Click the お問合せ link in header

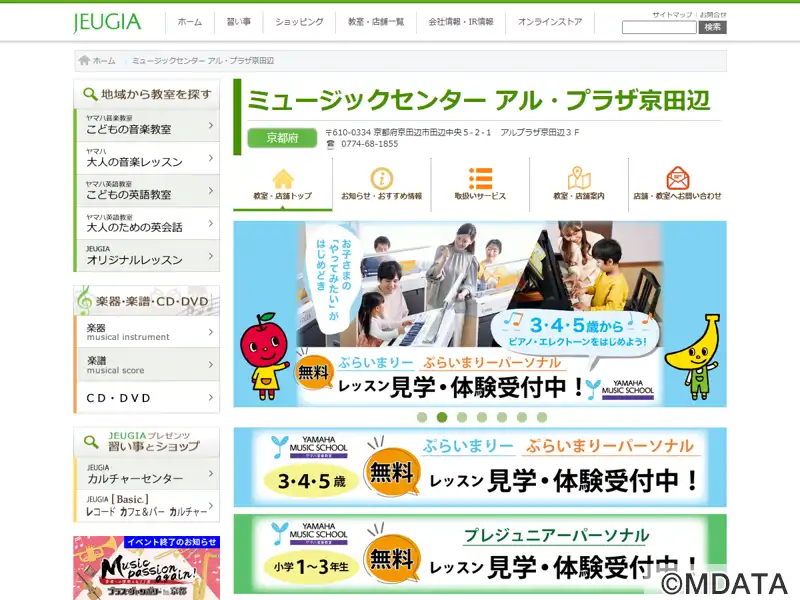click(x=713, y=15)
